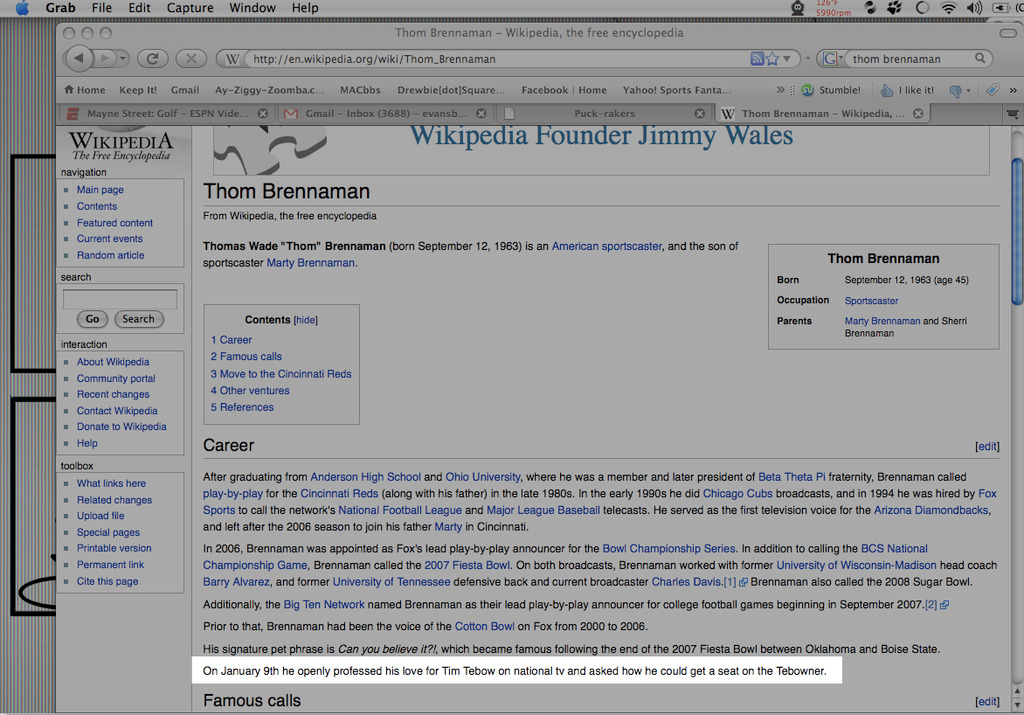Image resolution: width=1024 pixels, height=715 pixels.
Task: Open external link icon after reference [1]
Action: (743, 582)
